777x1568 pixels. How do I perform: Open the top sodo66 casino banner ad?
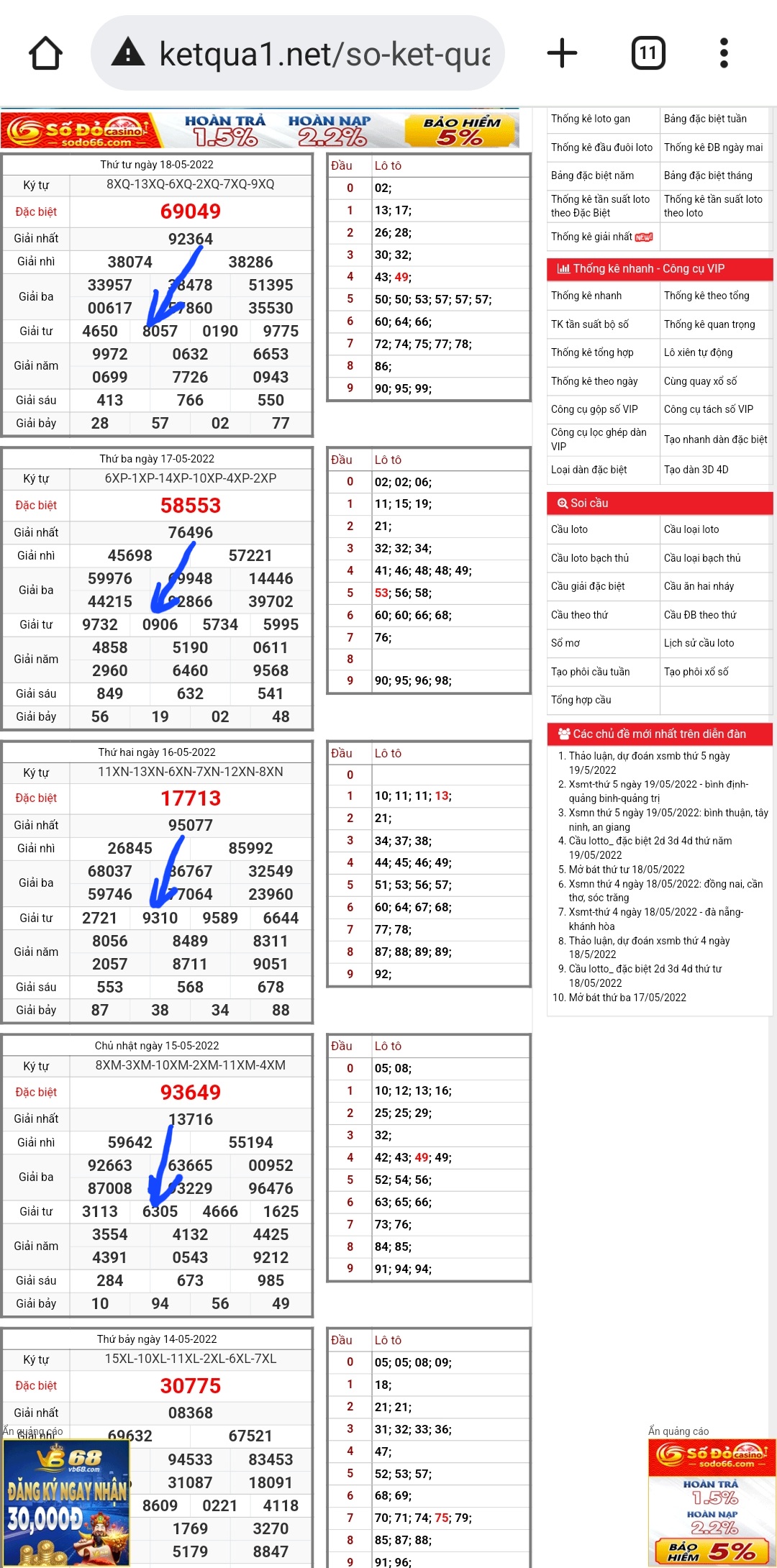click(260, 129)
